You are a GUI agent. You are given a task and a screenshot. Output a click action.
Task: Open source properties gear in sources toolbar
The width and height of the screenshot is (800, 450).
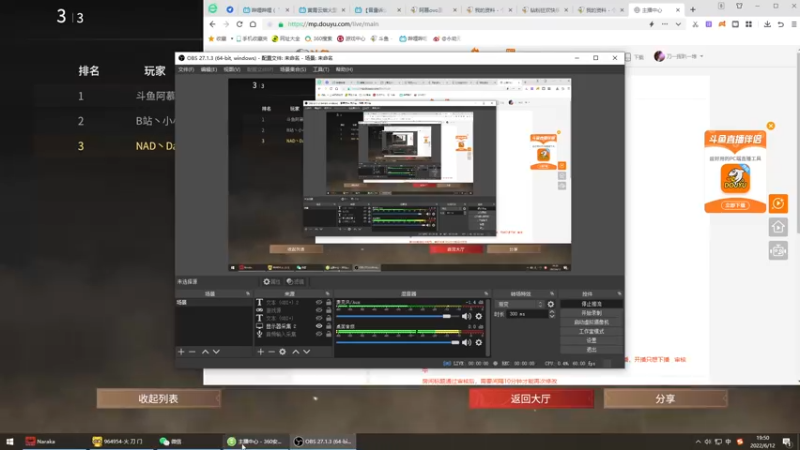point(283,352)
